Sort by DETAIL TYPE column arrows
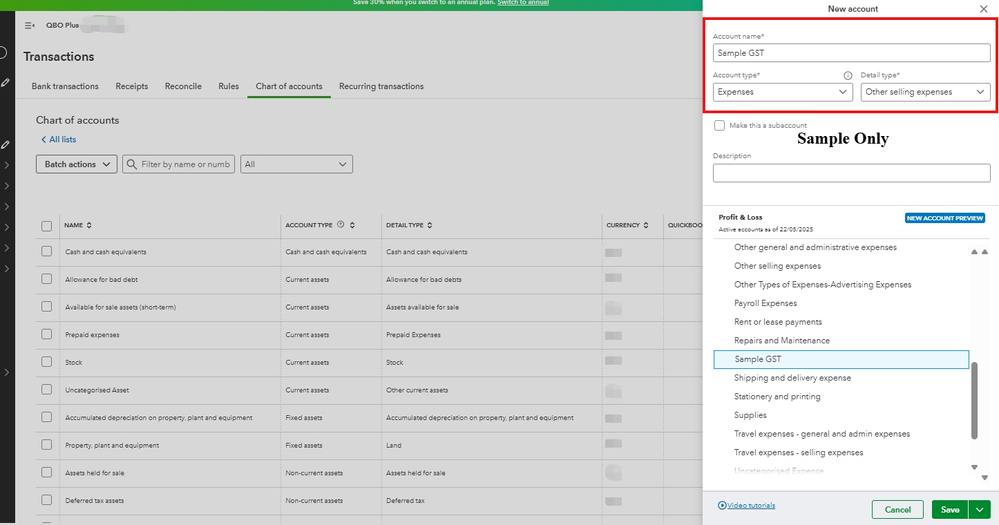The height and width of the screenshot is (525, 999). (429, 225)
